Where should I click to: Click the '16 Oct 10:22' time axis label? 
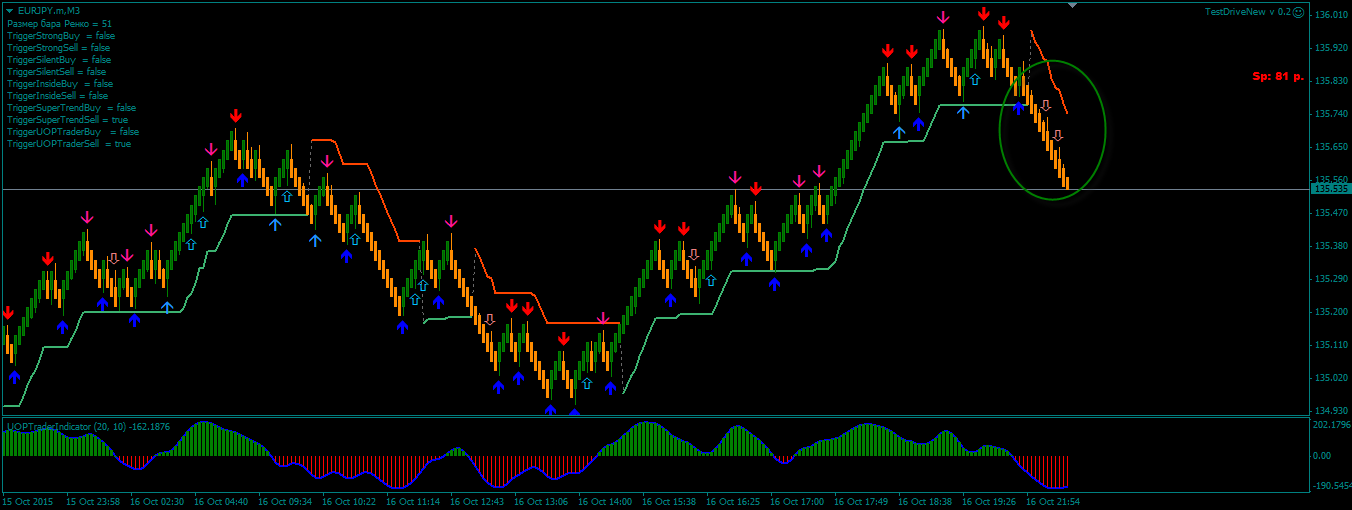pyautogui.click(x=349, y=501)
